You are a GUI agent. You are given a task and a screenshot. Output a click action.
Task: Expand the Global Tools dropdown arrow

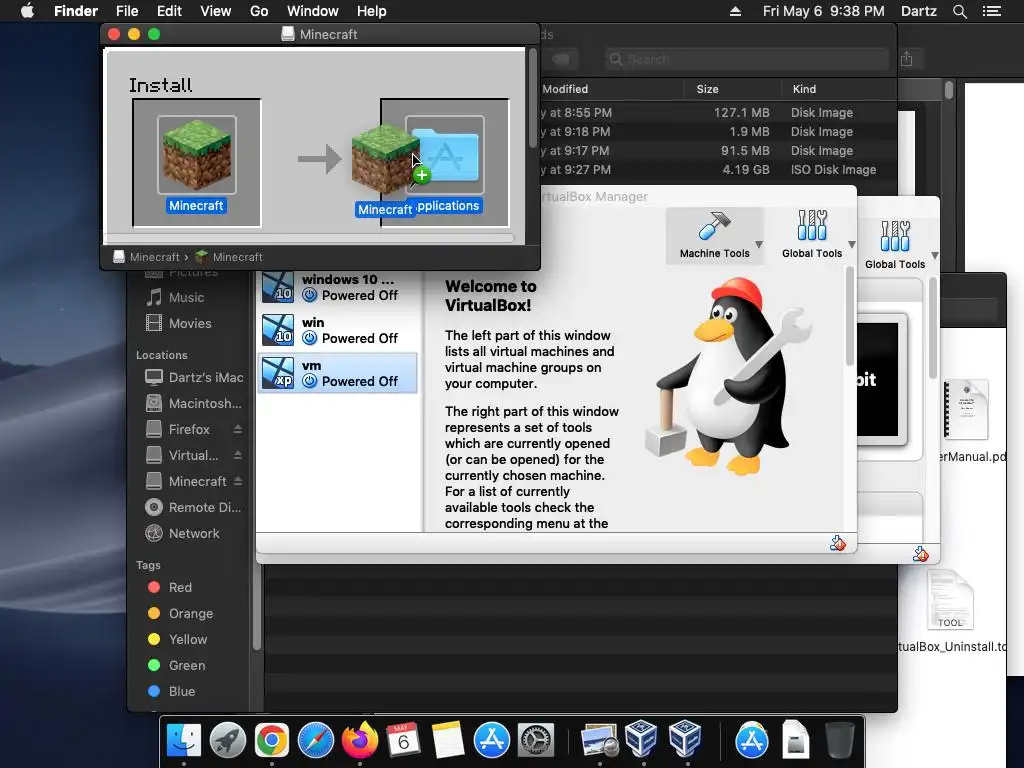point(852,244)
